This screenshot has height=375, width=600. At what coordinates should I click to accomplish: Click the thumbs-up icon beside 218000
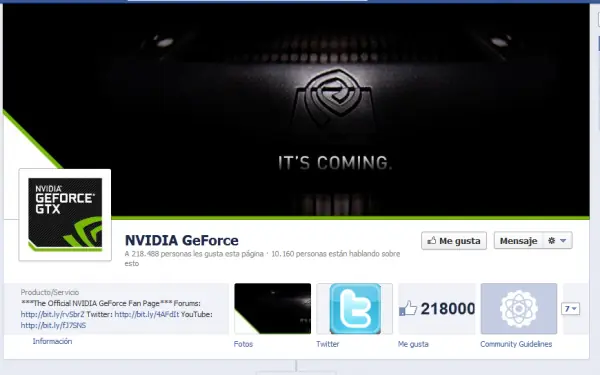pos(408,308)
